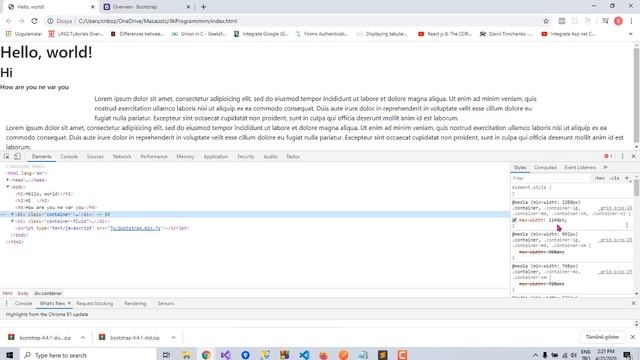Open the Event Listeners tab
This screenshot has height=360, width=640.
click(x=580, y=167)
